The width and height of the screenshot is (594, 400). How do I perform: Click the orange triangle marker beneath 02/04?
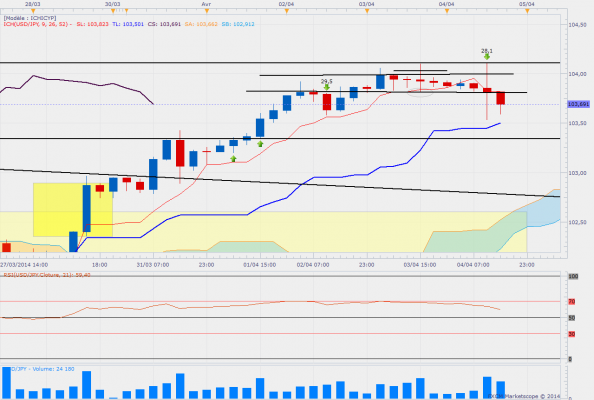287,11
